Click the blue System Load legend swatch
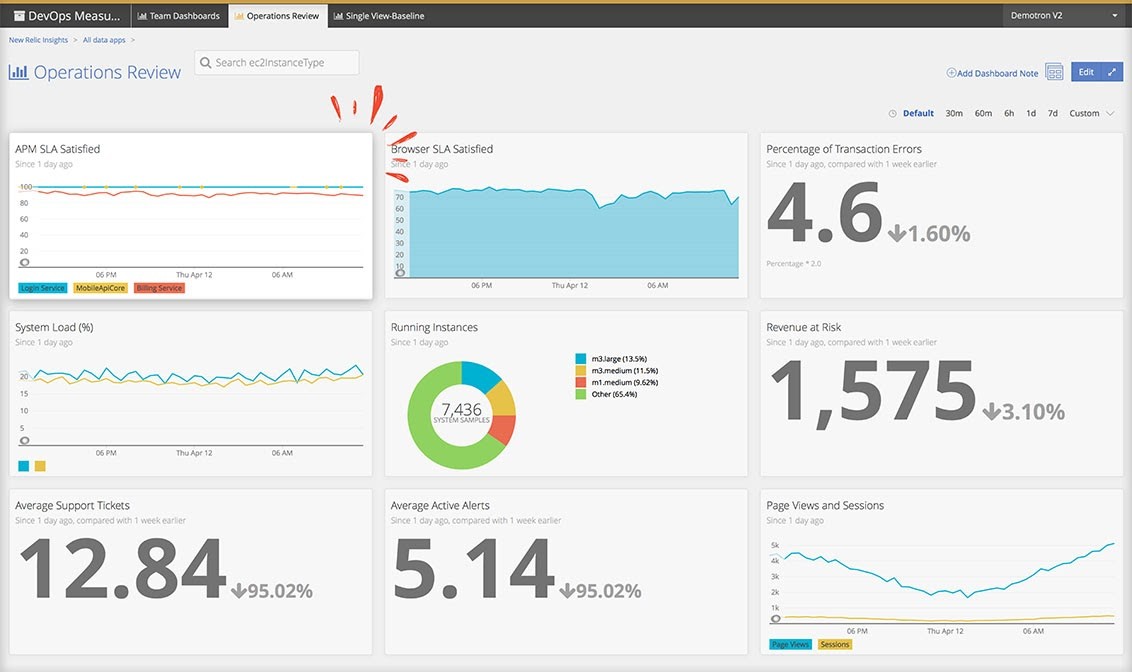 click(24, 466)
